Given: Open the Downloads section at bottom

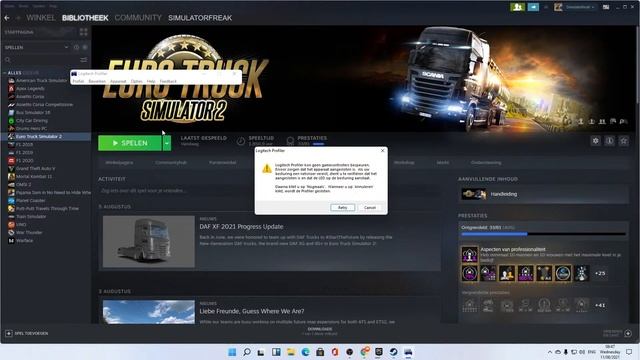Looking at the screenshot, I should tap(320, 331).
